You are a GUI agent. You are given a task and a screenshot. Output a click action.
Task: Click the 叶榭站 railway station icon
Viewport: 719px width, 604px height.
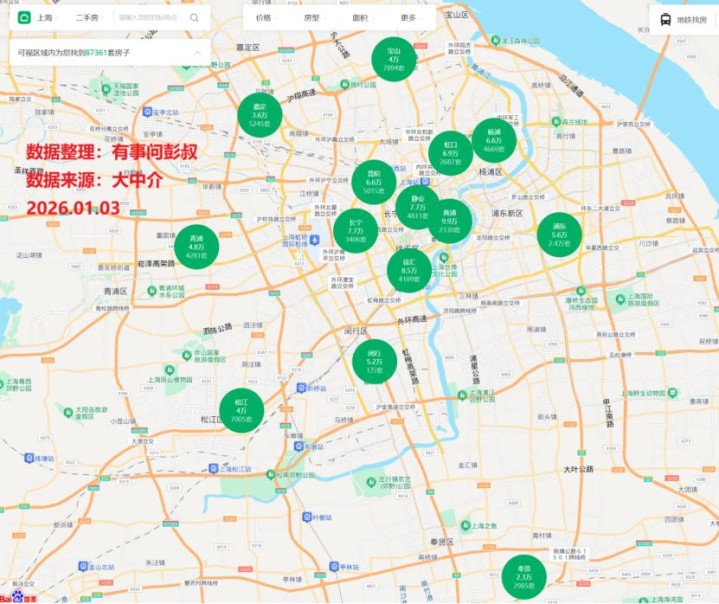click(307, 517)
